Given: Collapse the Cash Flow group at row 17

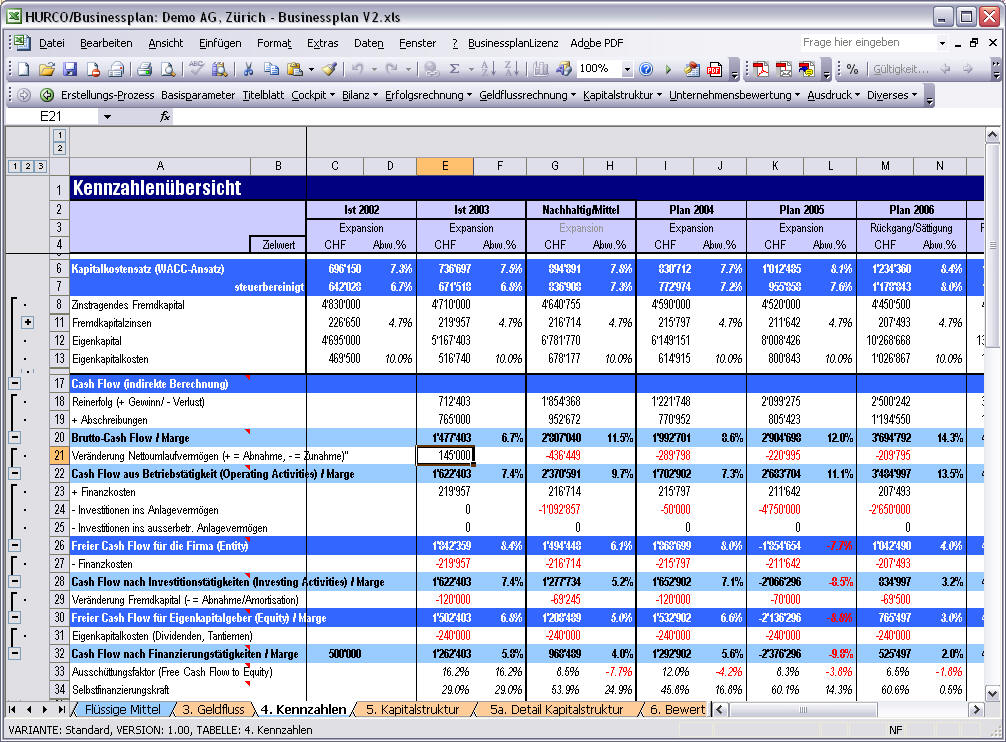Looking at the screenshot, I should pos(14,384).
